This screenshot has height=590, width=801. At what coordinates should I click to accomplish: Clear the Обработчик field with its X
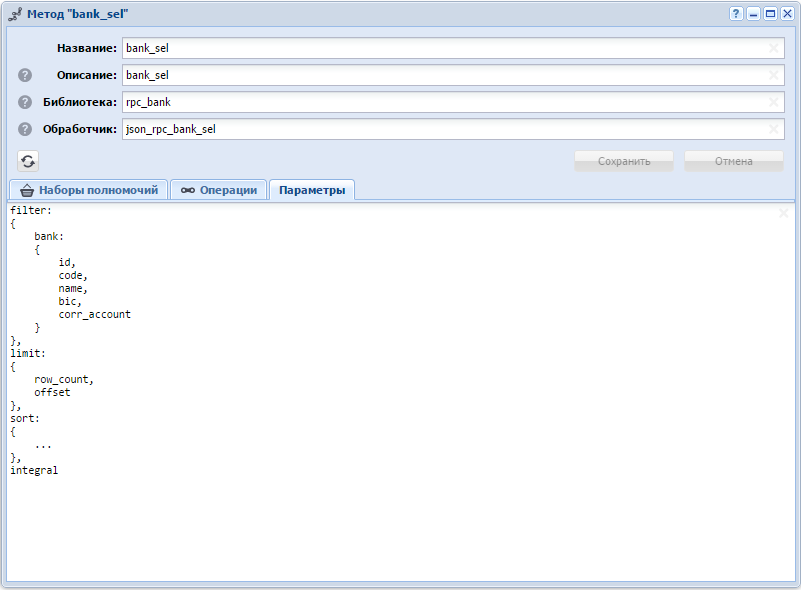[x=773, y=129]
